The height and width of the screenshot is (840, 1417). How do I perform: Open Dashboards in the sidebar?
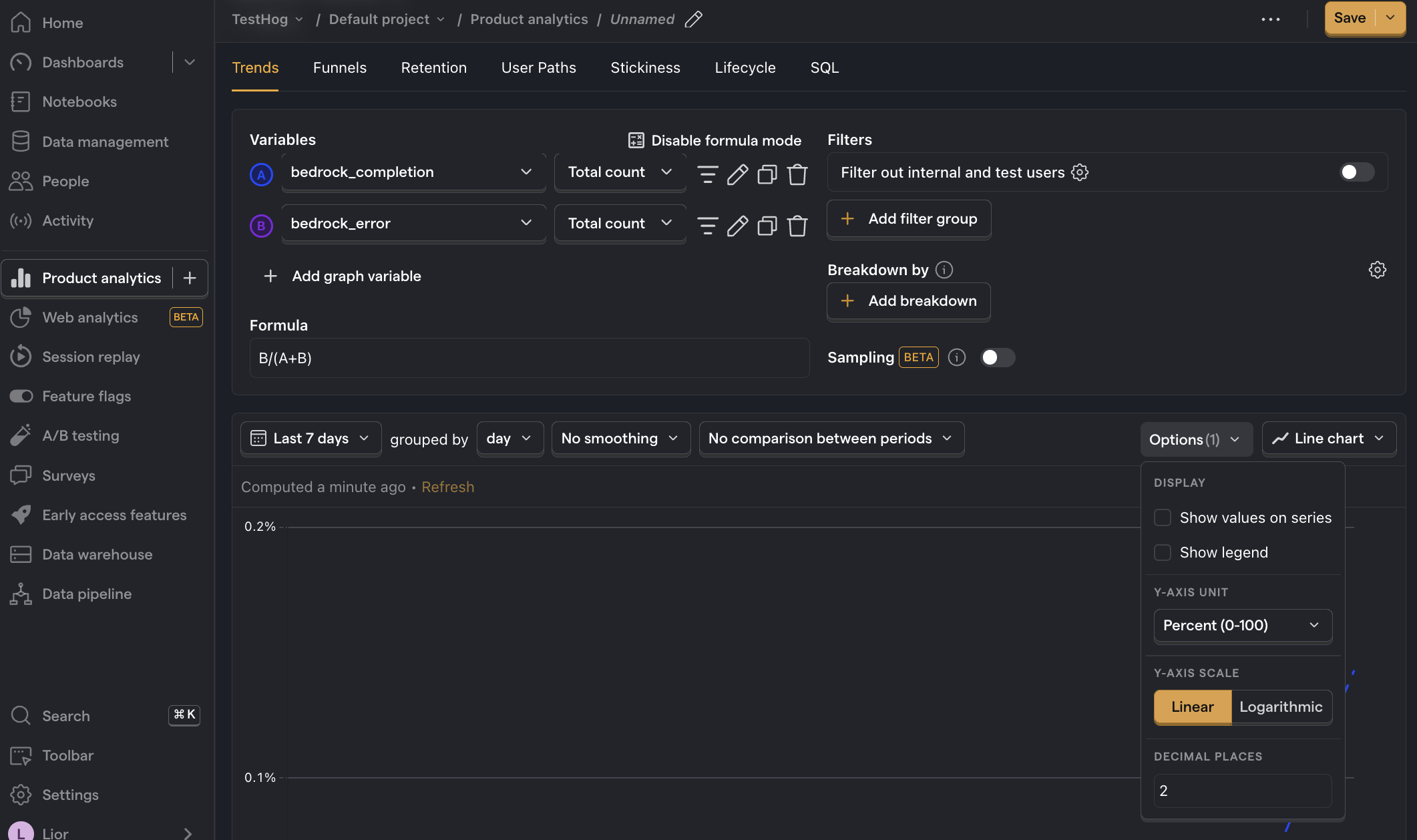coord(83,62)
